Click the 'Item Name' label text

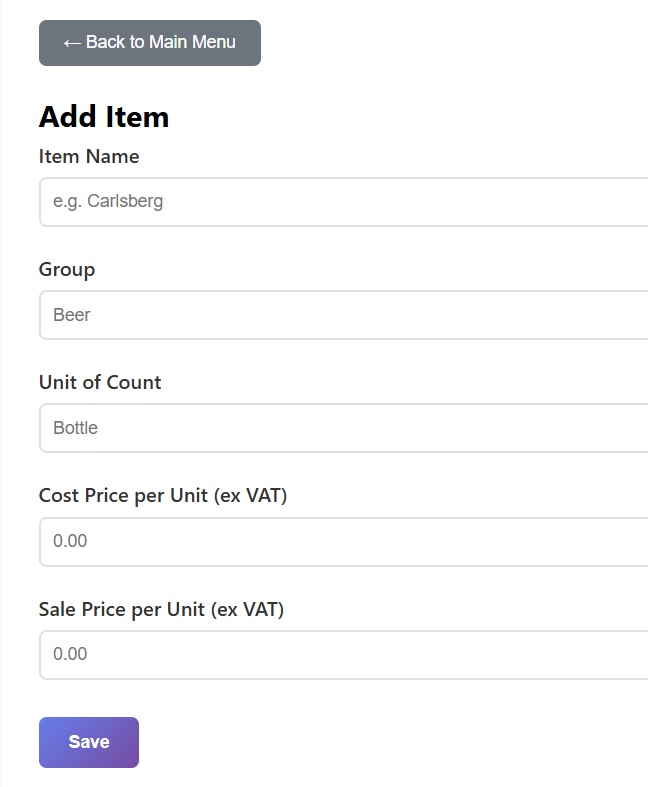coord(89,157)
